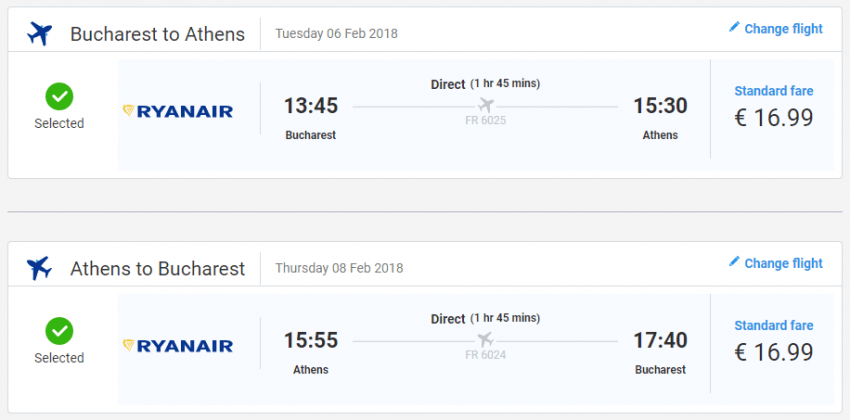Click the Bucharest to Athens heading
850x420 pixels.
(x=157, y=34)
